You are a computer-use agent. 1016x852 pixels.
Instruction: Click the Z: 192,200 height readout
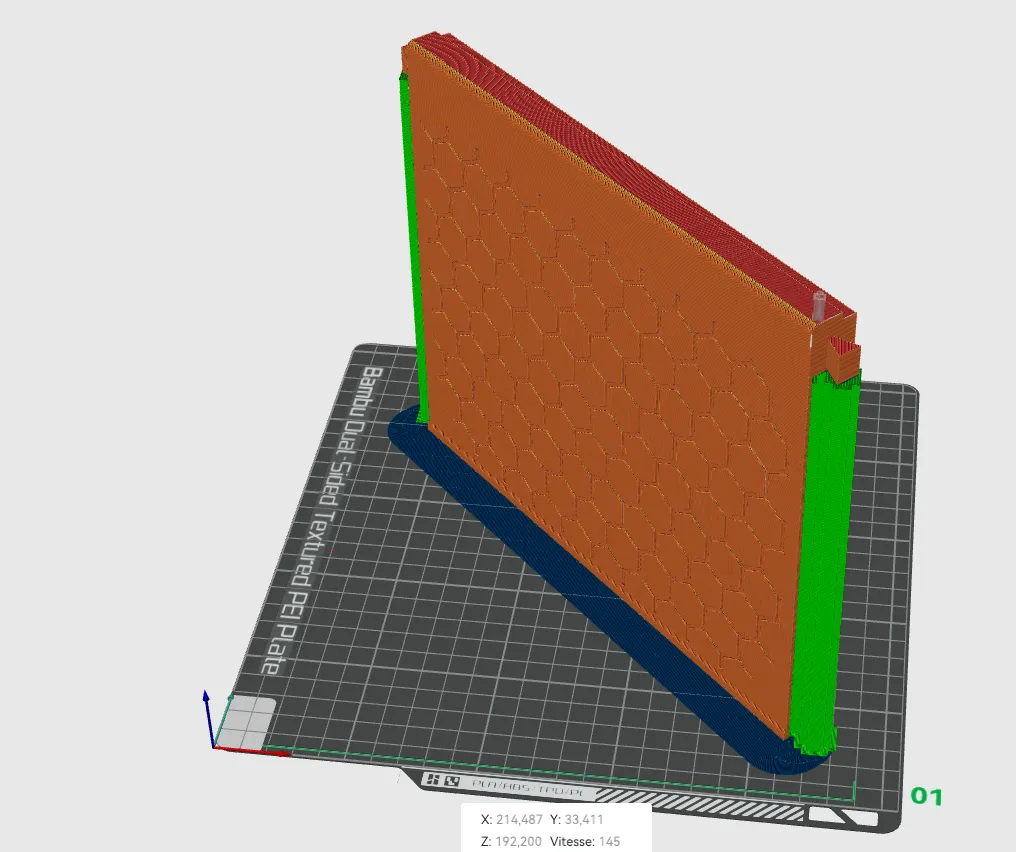pyautogui.click(x=511, y=842)
